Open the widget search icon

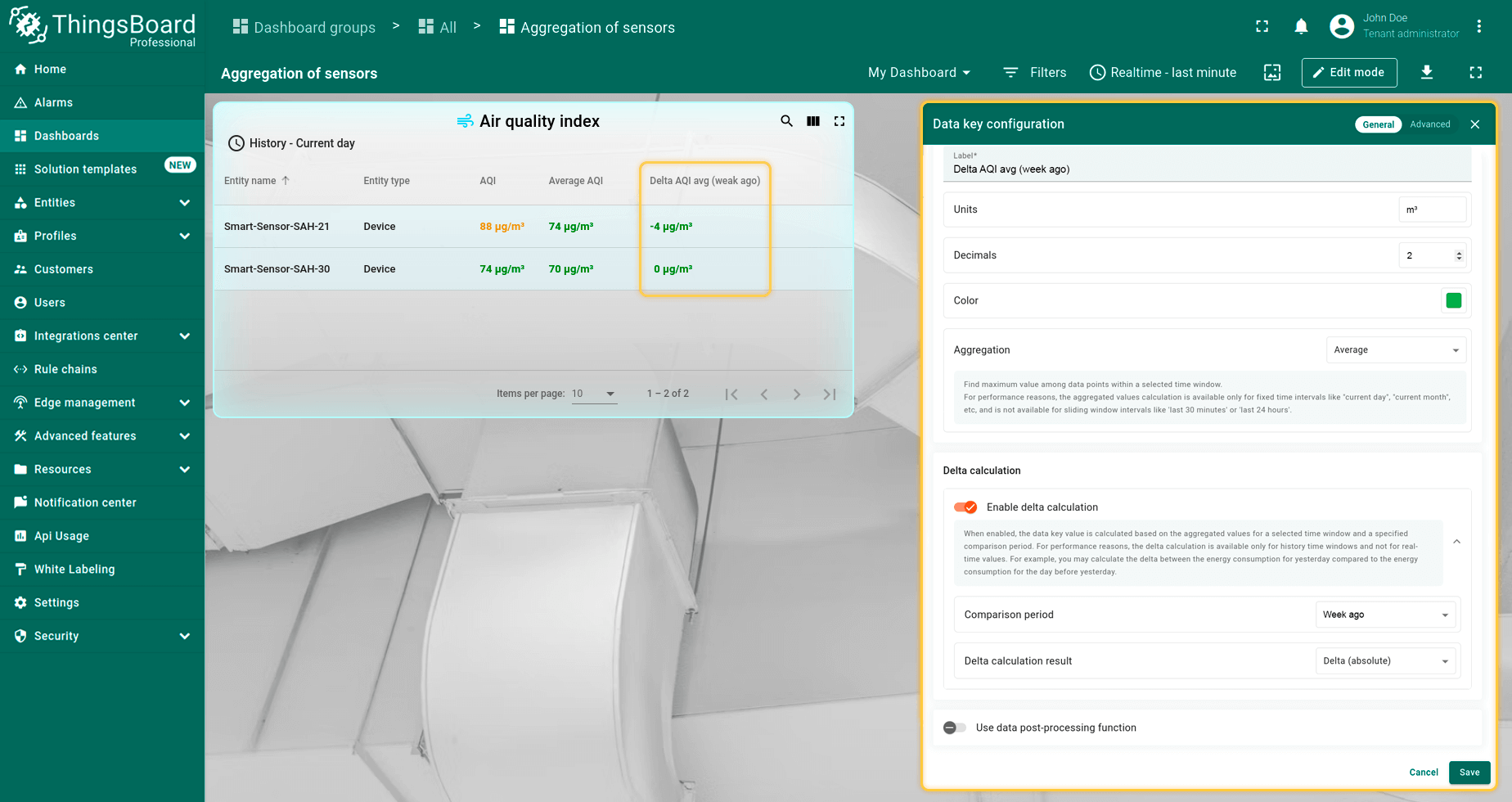[x=786, y=121]
